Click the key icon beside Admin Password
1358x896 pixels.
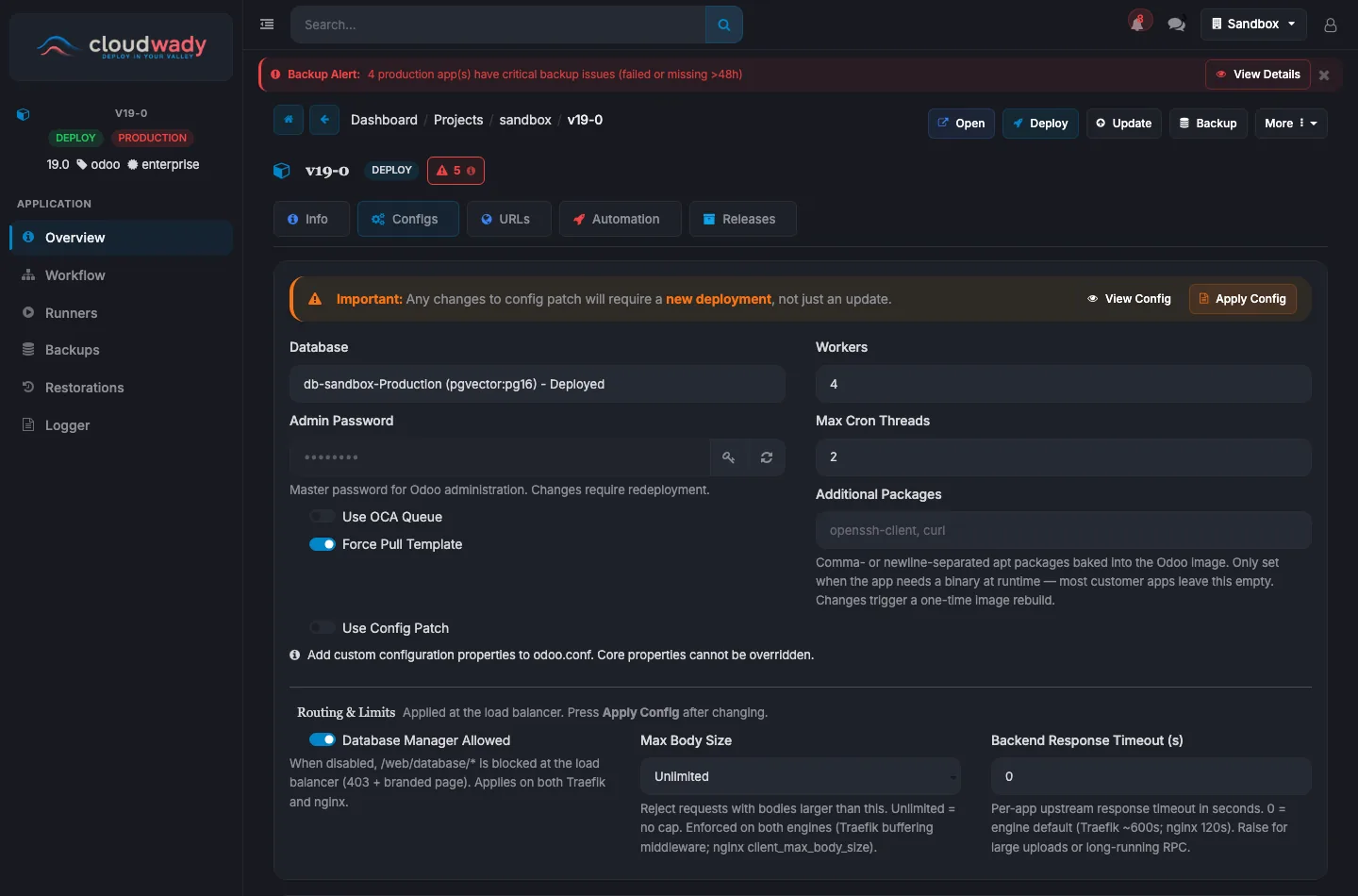[x=728, y=457]
